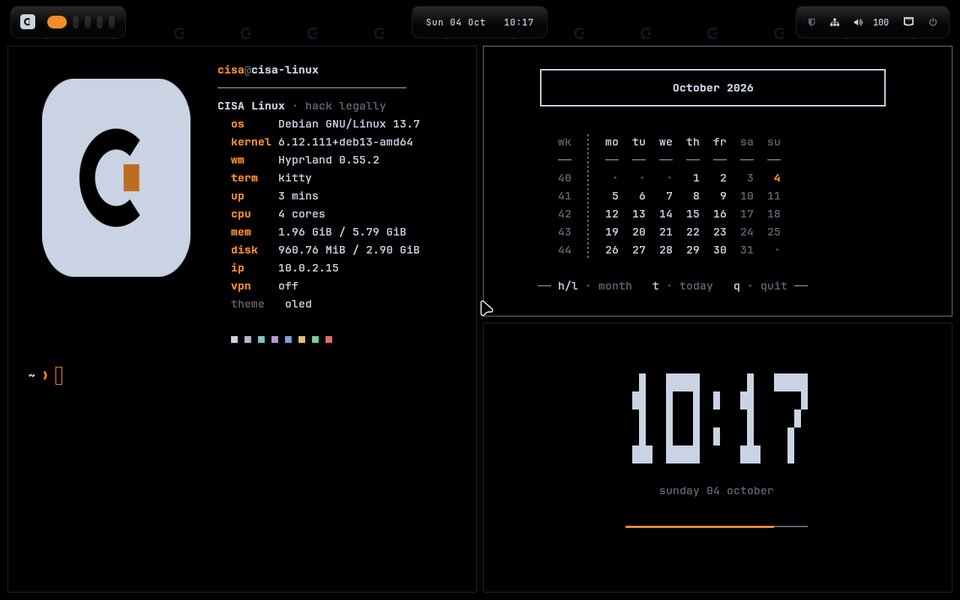This screenshot has height=600, width=960.
Task: Click the cisa@cisa-linux hostname line
Action: (x=268, y=70)
